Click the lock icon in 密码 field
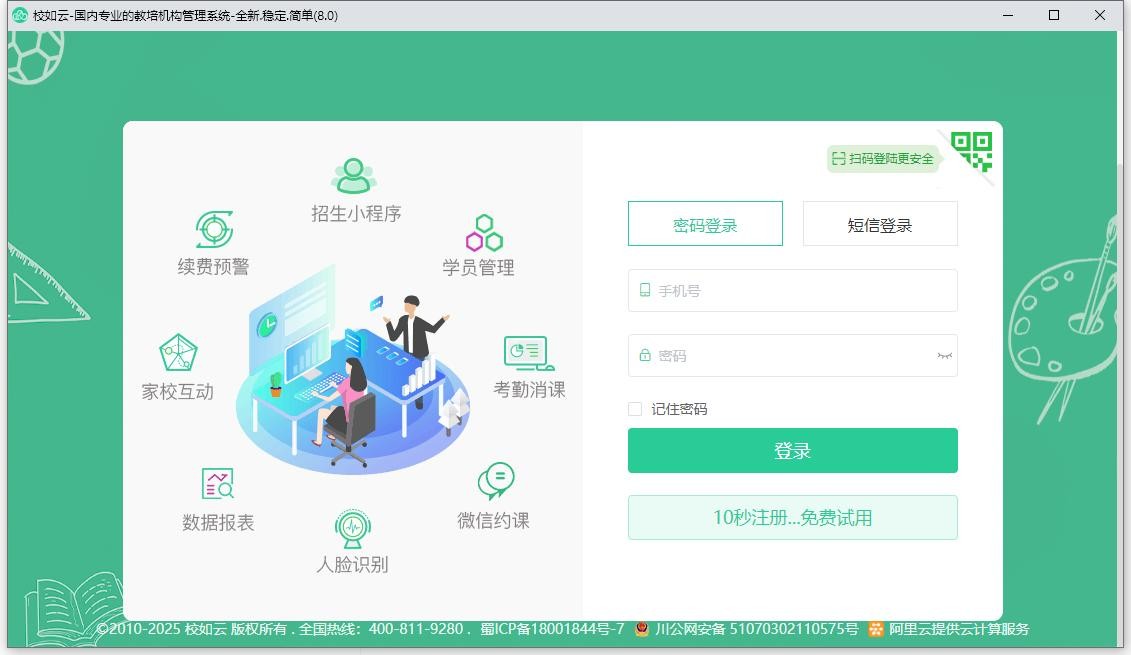The image size is (1131, 655). [x=645, y=356]
